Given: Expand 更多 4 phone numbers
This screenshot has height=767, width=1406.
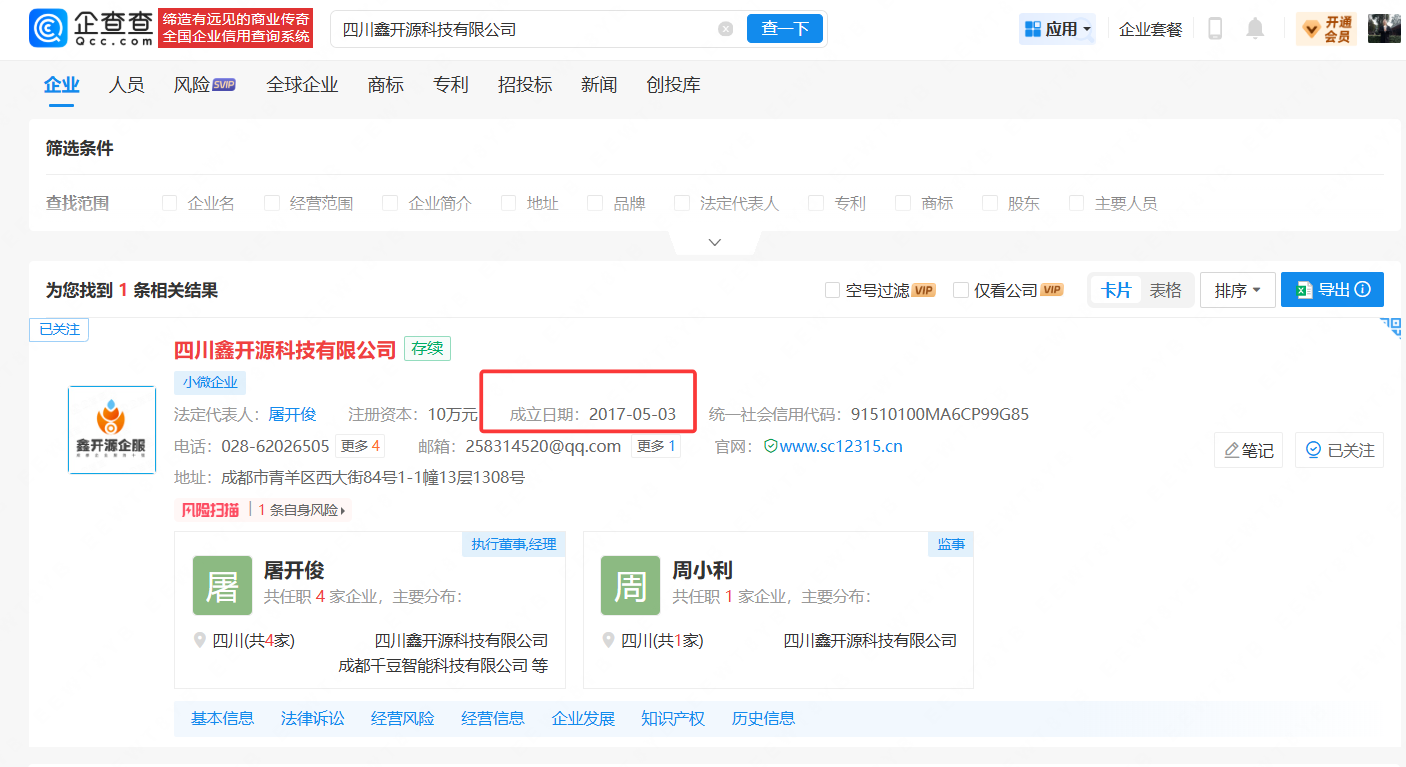Looking at the screenshot, I should click(x=360, y=446).
